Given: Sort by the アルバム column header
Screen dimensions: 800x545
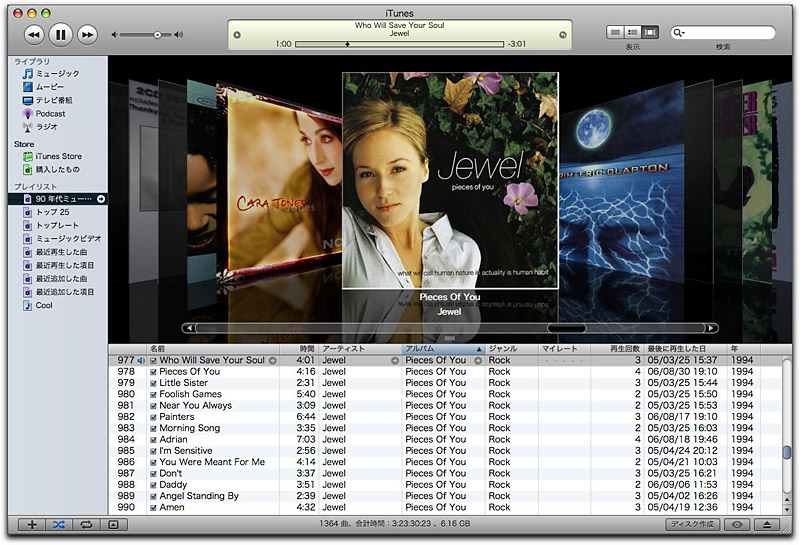Looking at the screenshot, I should click(x=440, y=348).
